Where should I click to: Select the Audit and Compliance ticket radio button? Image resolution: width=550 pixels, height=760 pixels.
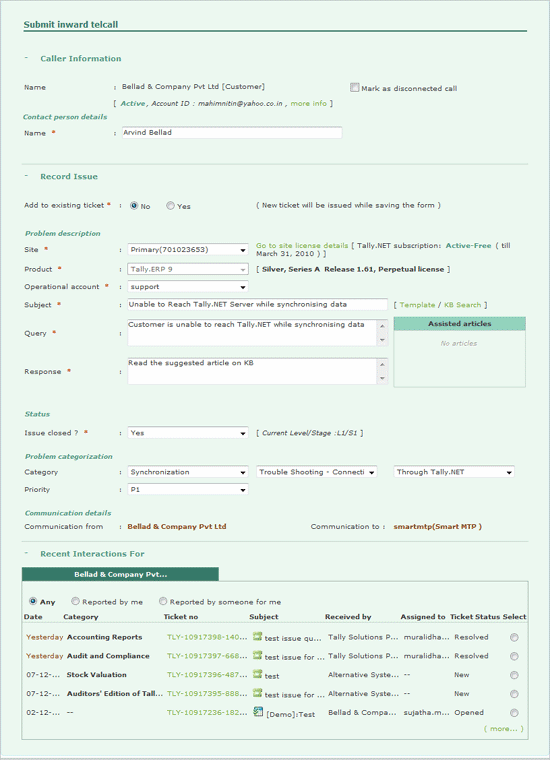click(x=514, y=656)
